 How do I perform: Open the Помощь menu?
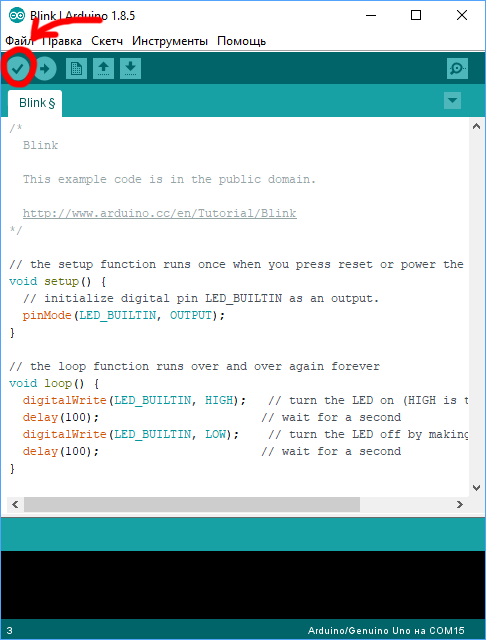coord(242,41)
